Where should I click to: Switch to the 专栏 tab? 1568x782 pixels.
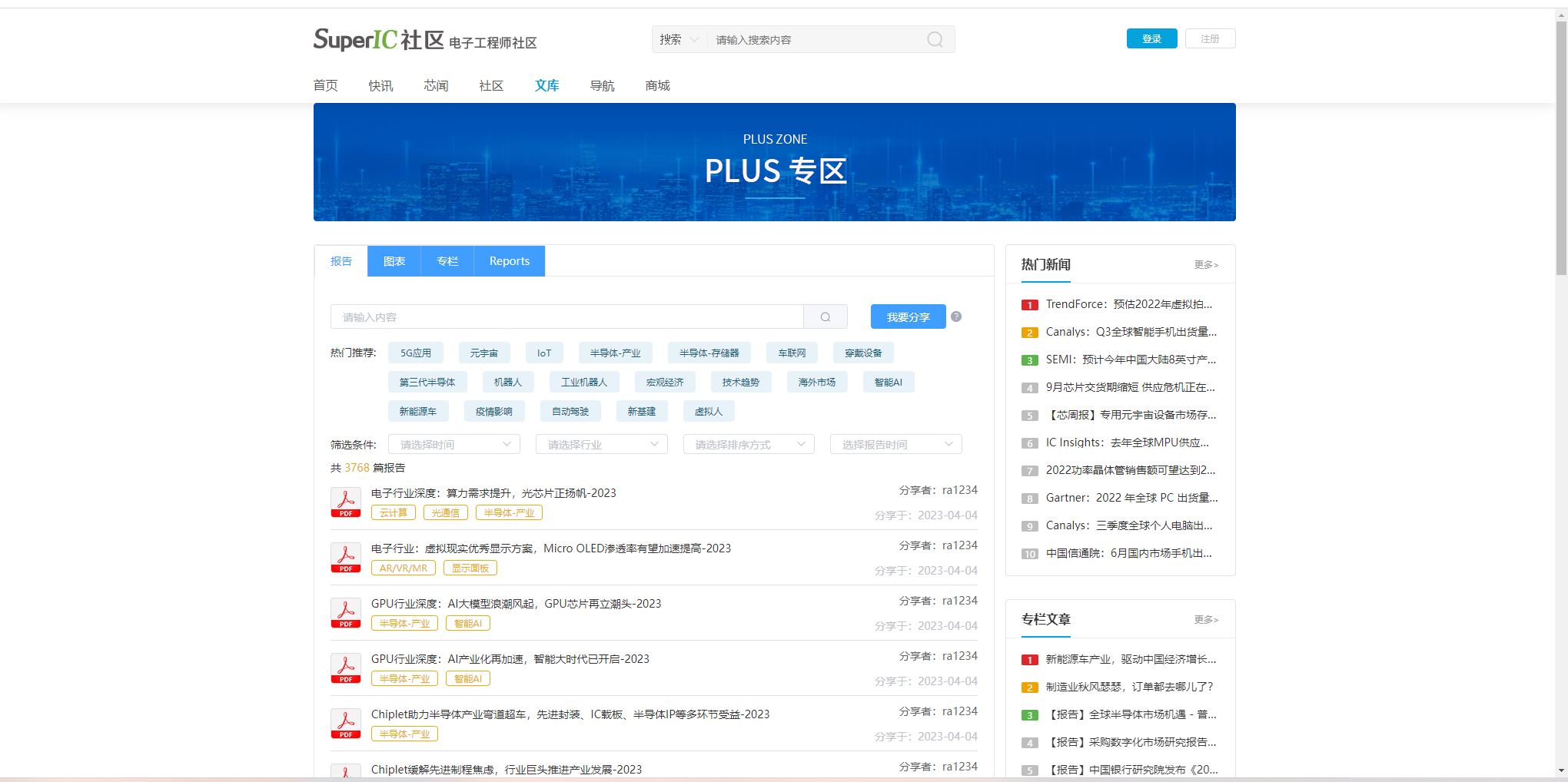click(447, 261)
